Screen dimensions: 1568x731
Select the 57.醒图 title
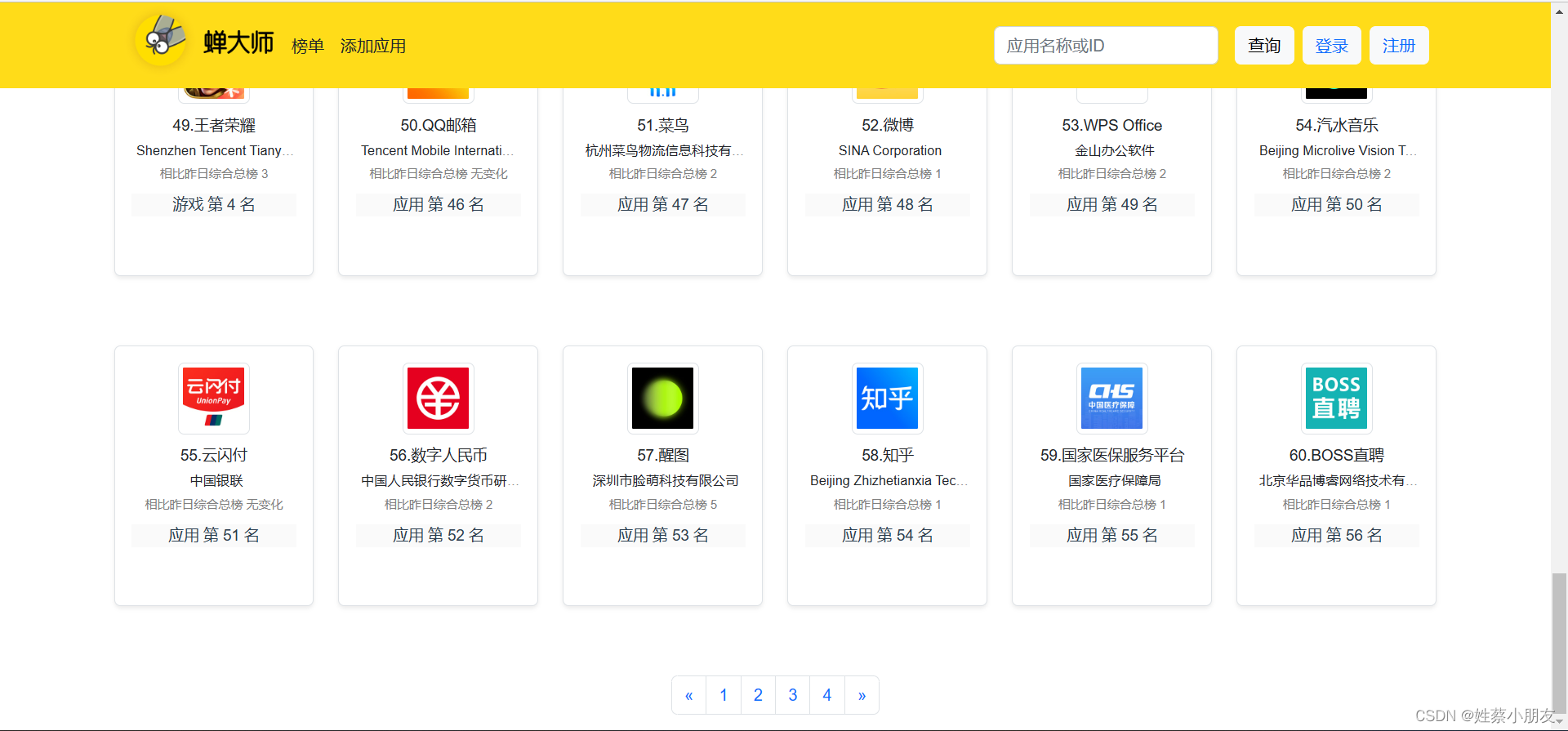coord(663,455)
